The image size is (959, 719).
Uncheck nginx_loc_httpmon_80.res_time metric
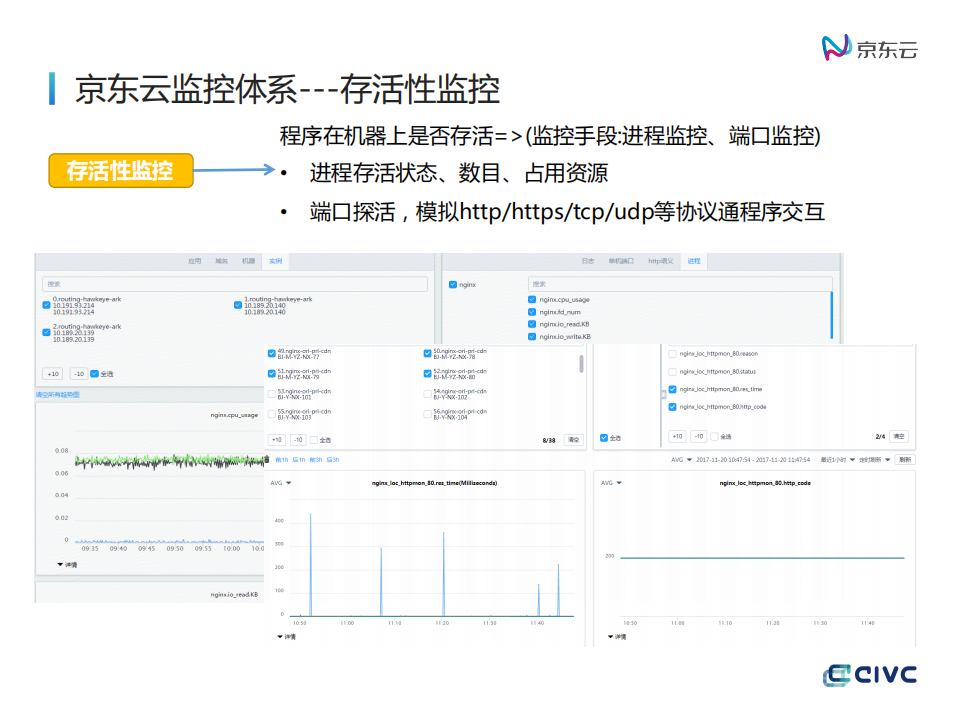tap(672, 388)
